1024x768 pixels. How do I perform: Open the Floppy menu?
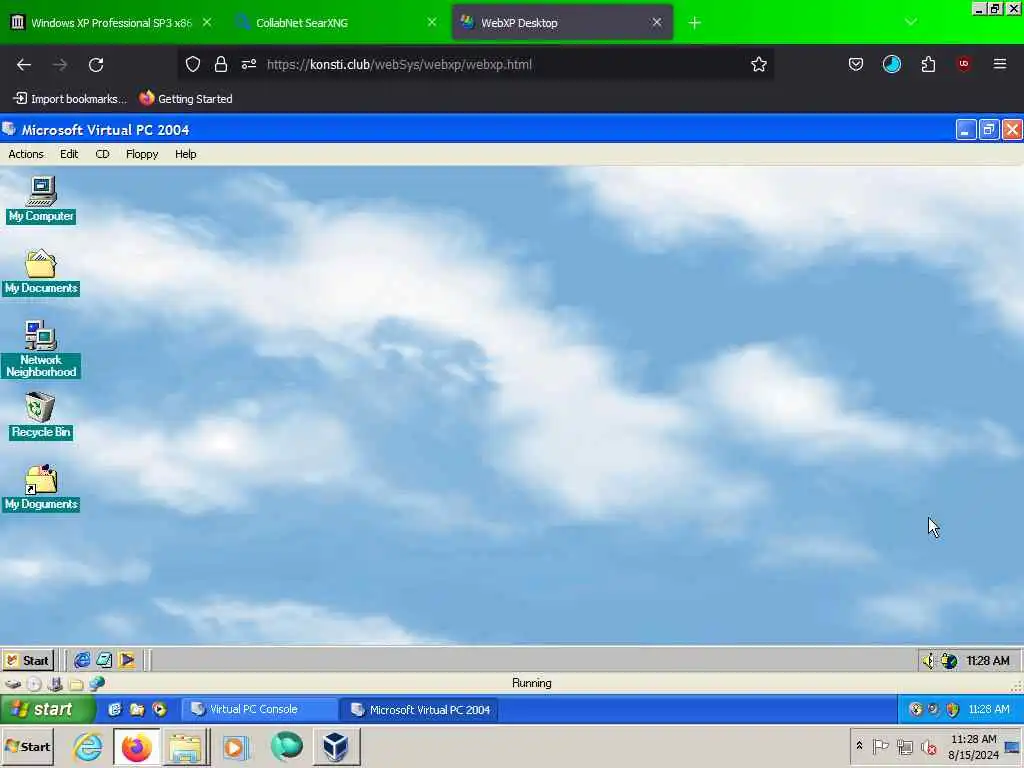[142, 154]
